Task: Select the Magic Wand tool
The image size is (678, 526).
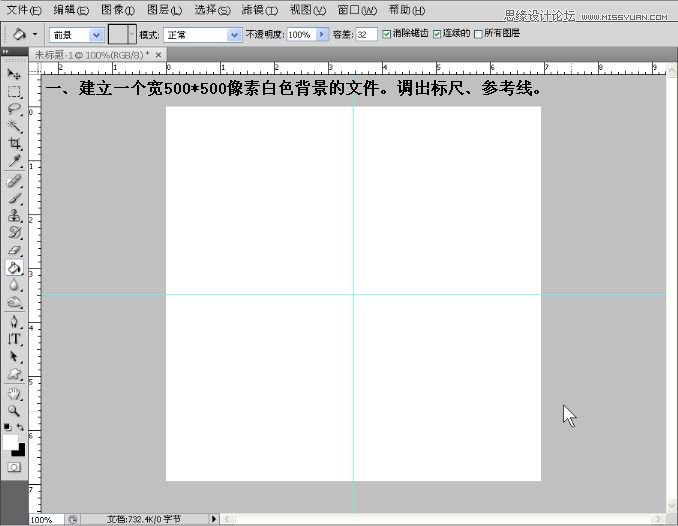Action: tap(14, 126)
